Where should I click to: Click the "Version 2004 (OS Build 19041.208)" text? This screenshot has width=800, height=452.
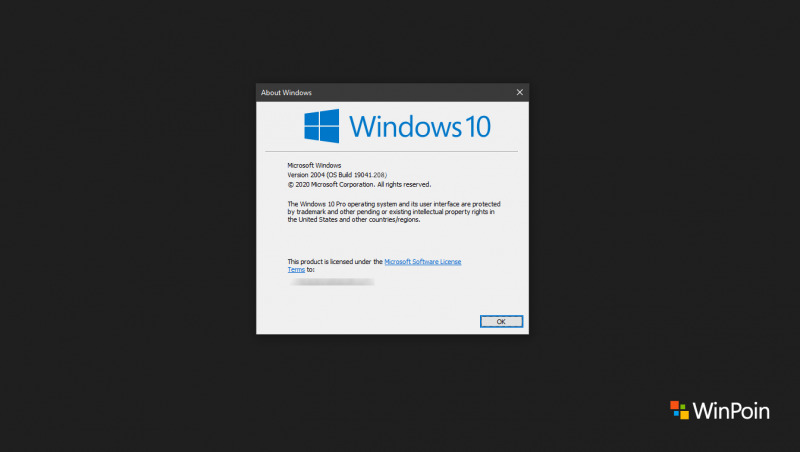[x=337, y=175]
